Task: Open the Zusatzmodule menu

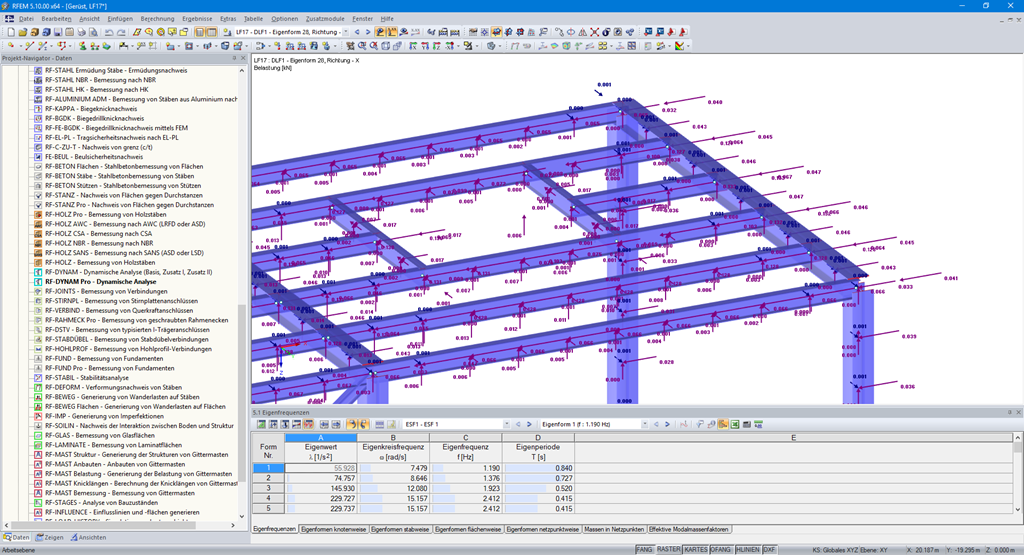Action: pyautogui.click(x=325, y=19)
